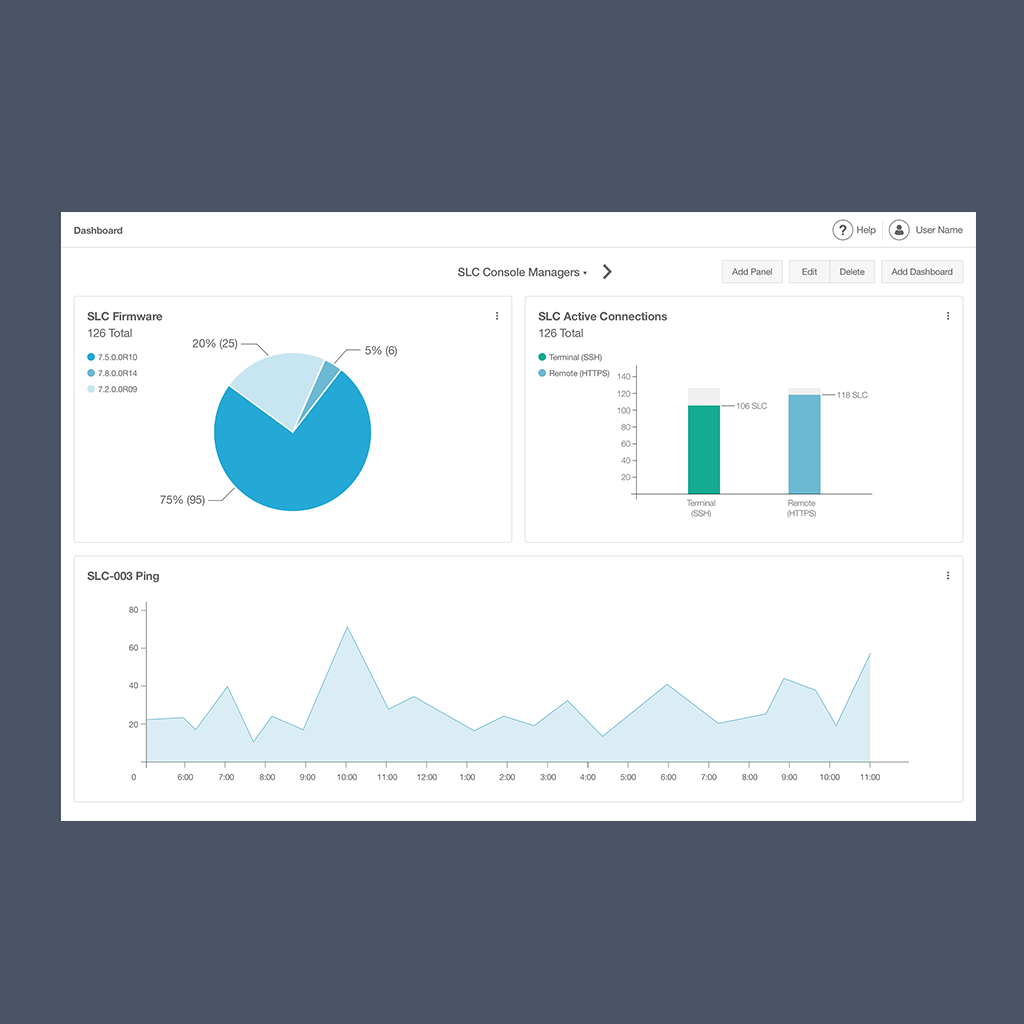
Task: Click the '118 SLC' bar label
Action: click(x=852, y=395)
